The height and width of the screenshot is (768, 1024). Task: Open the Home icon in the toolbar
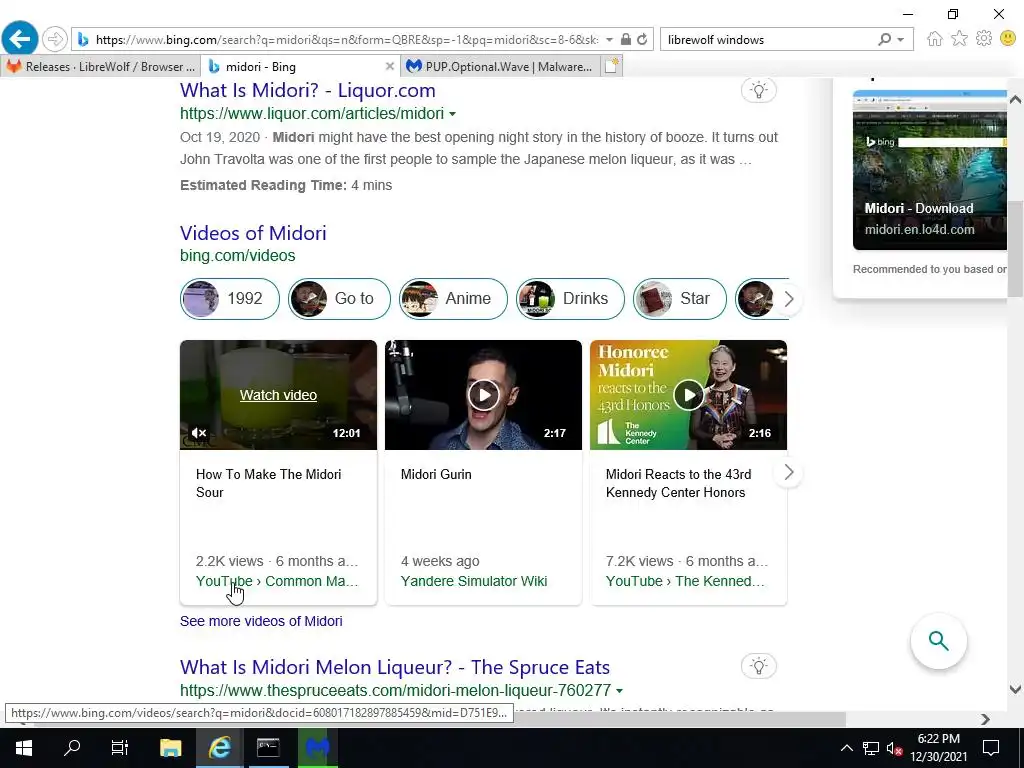coord(935,39)
